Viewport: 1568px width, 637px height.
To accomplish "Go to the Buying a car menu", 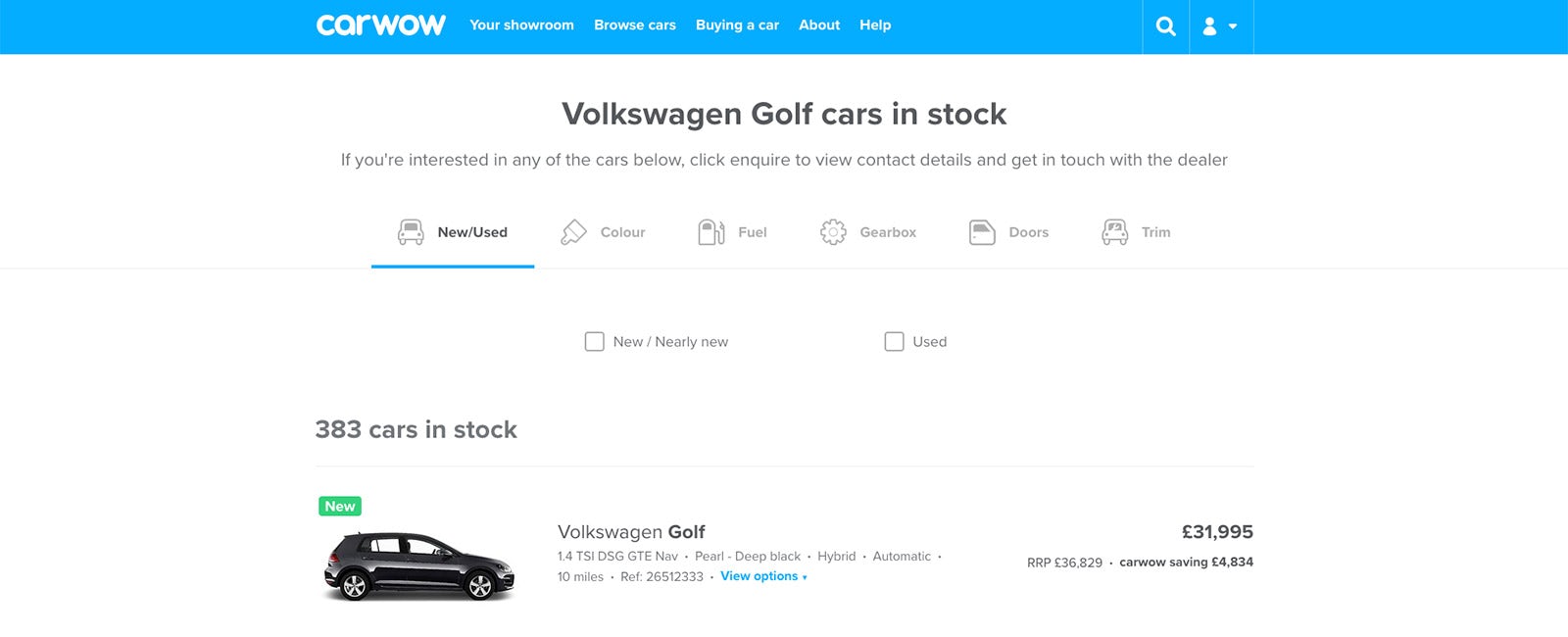I will 737,25.
